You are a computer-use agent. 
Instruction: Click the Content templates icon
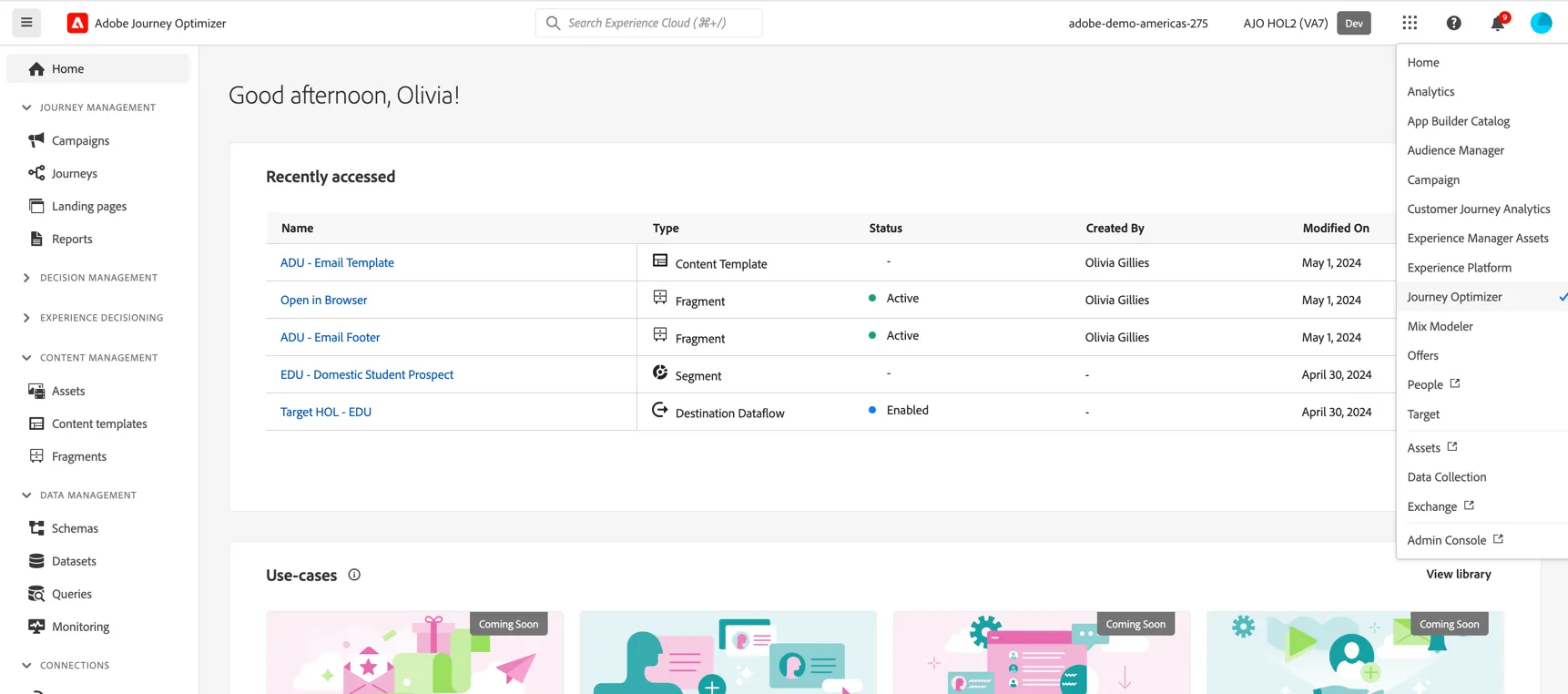pos(36,424)
